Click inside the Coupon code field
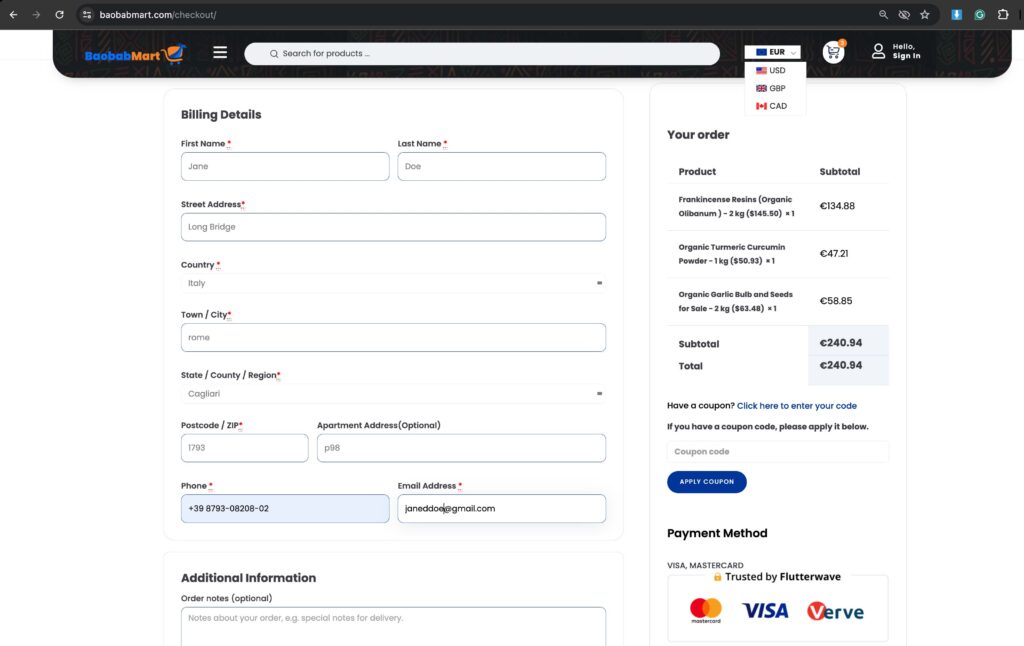The image size is (1024, 646). [777, 451]
